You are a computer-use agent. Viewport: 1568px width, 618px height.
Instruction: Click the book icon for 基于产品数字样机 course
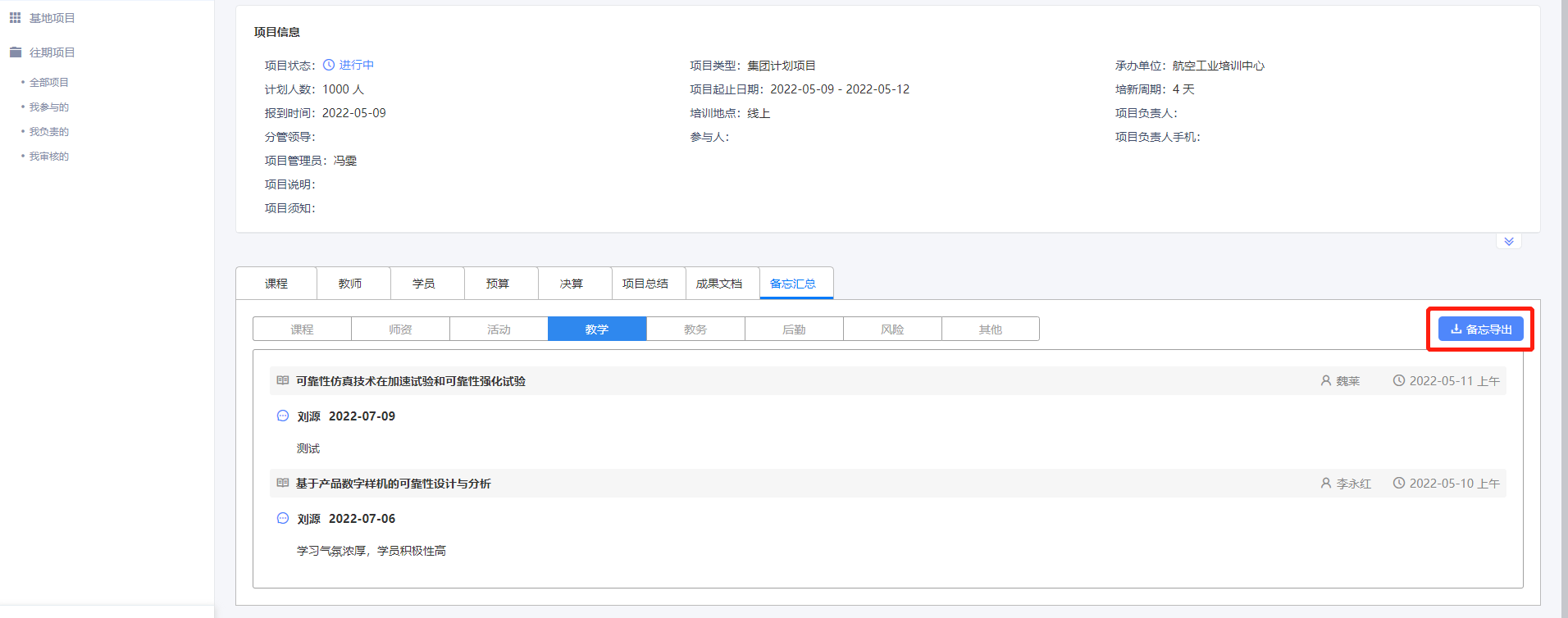click(x=283, y=483)
